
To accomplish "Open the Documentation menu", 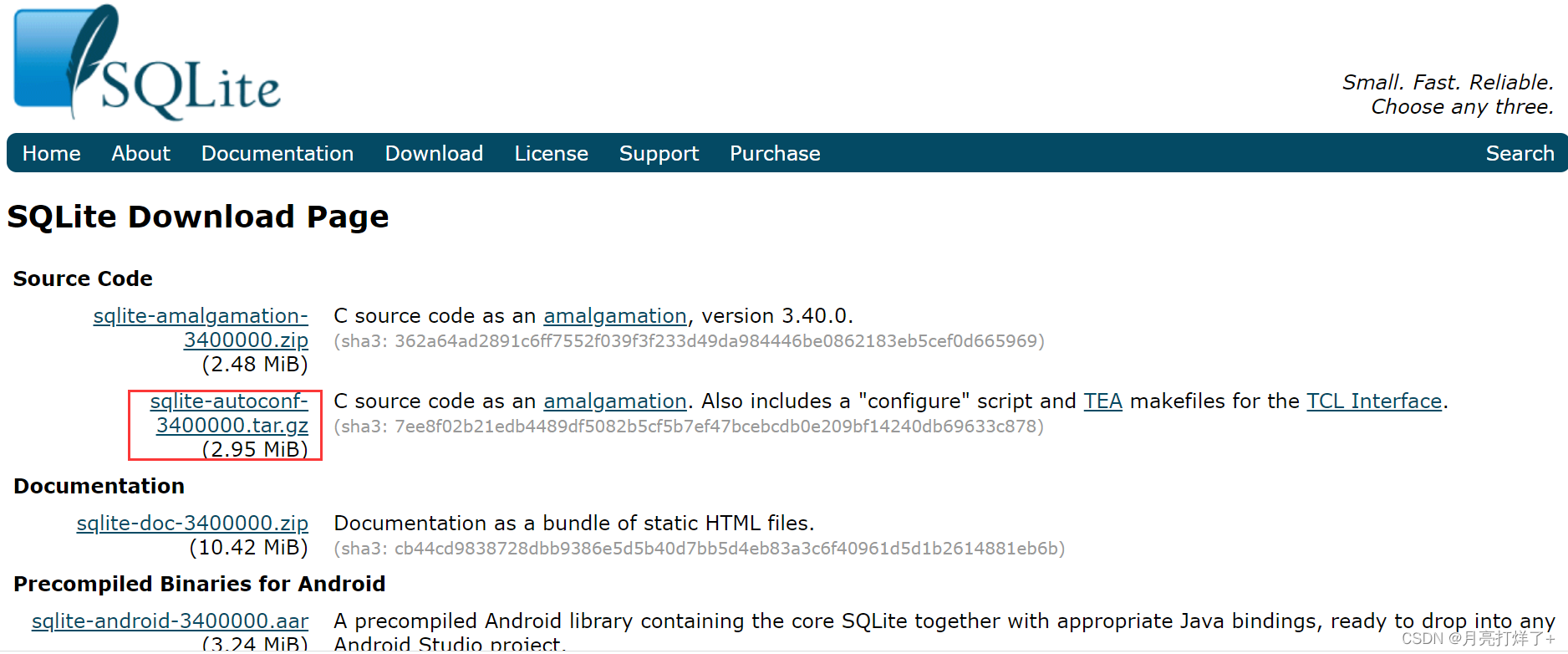I will pos(277,154).
